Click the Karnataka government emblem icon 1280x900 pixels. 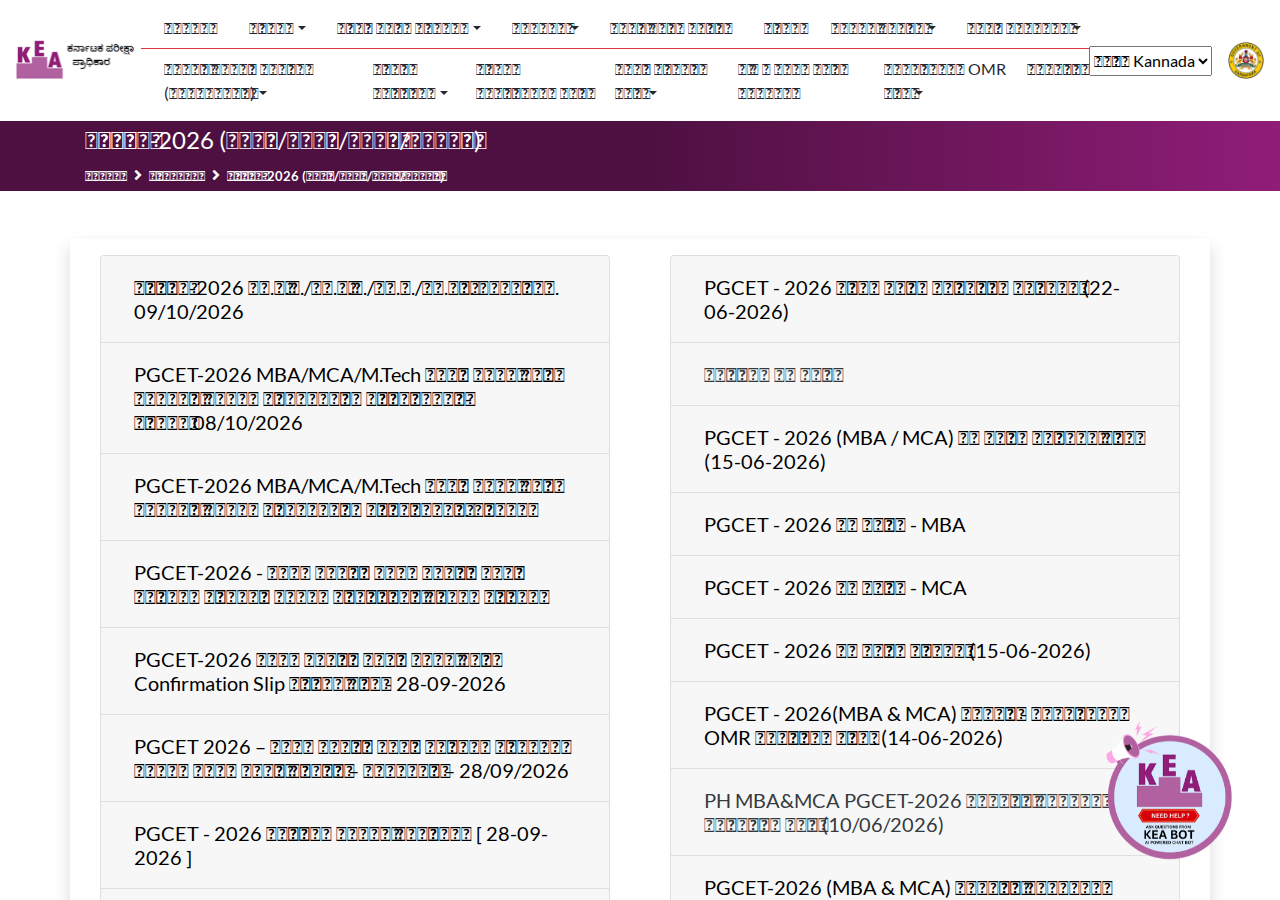pos(1245,60)
